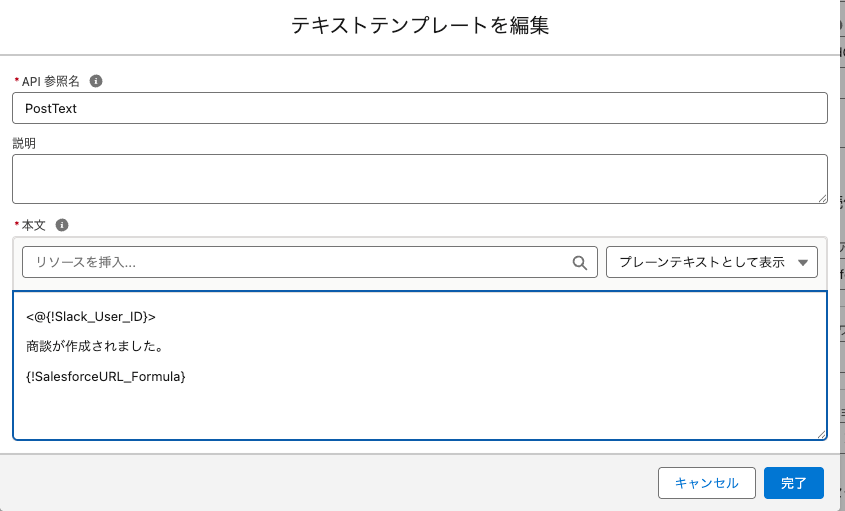Click the 本文 text area resize handle
Screen dimensions: 845x511
point(821,433)
